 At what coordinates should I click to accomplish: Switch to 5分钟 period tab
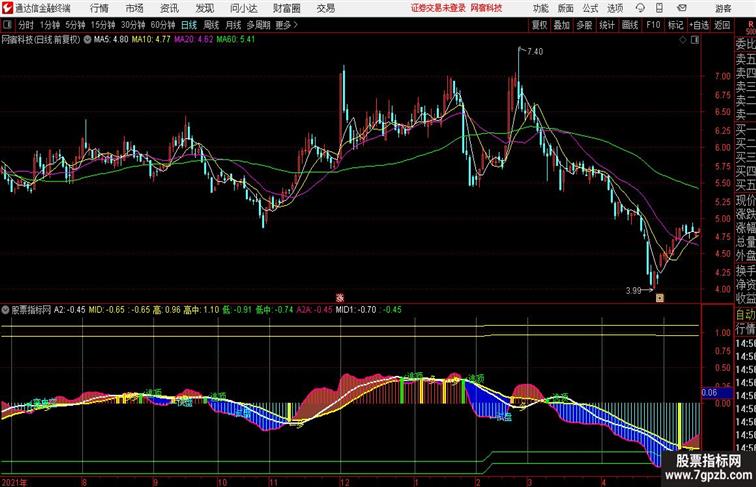click(x=75, y=25)
